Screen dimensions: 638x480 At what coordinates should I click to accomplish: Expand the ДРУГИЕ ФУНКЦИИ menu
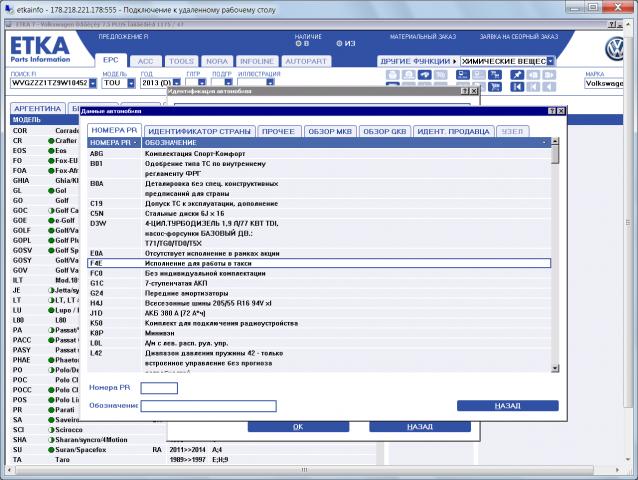[418, 61]
